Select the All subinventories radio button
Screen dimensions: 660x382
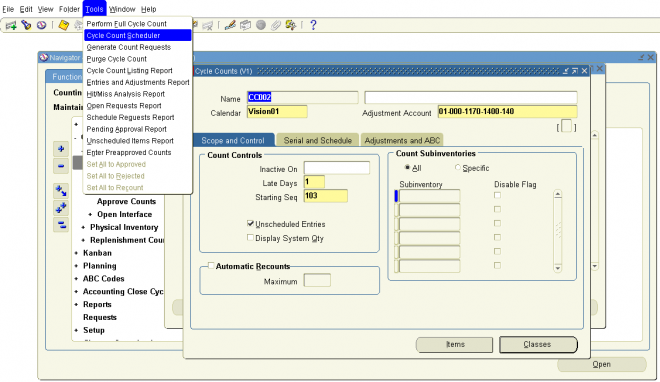point(407,167)
